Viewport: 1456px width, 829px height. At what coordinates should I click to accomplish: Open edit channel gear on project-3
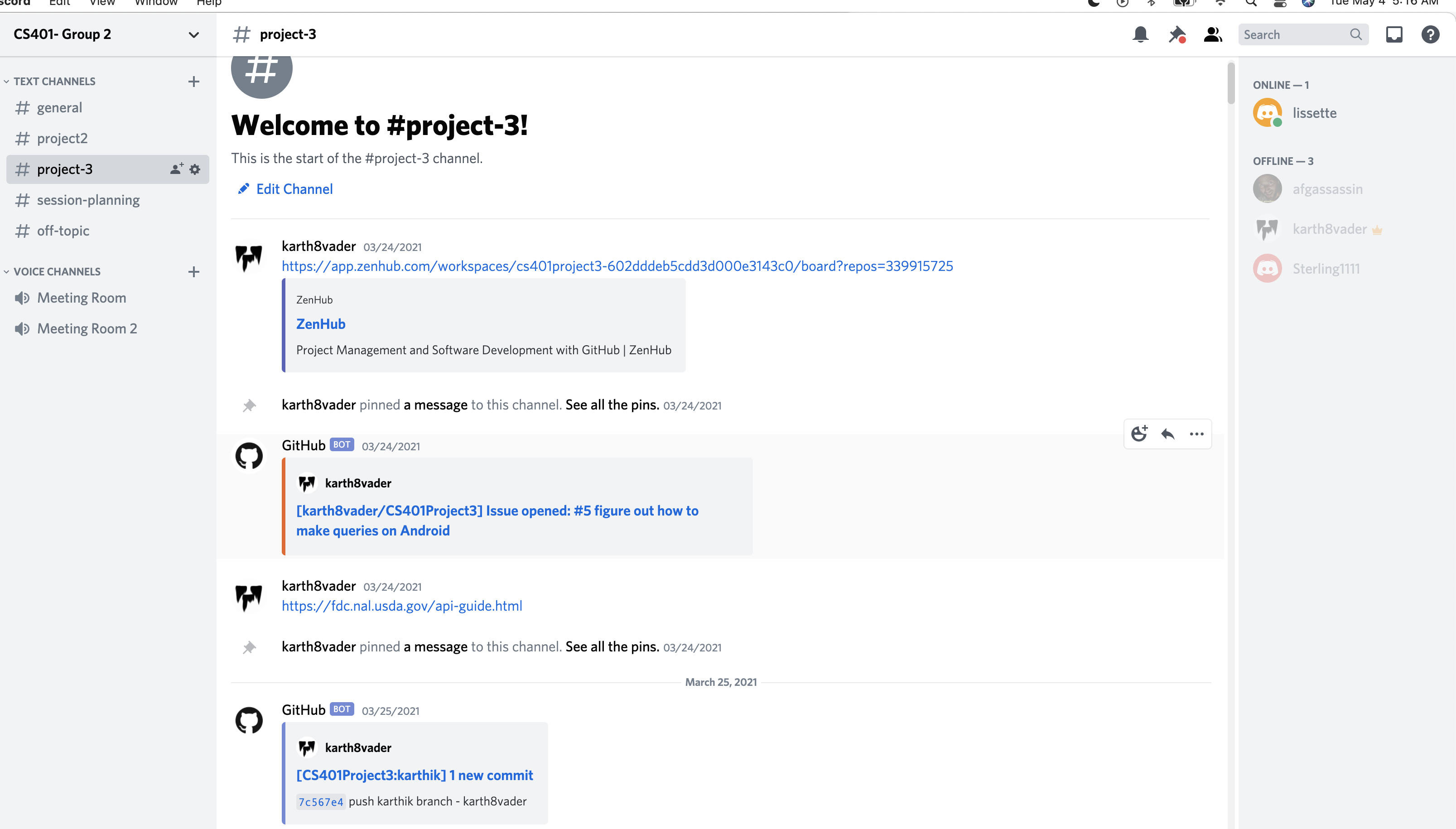pyautogui.click(x=195, y=169)
